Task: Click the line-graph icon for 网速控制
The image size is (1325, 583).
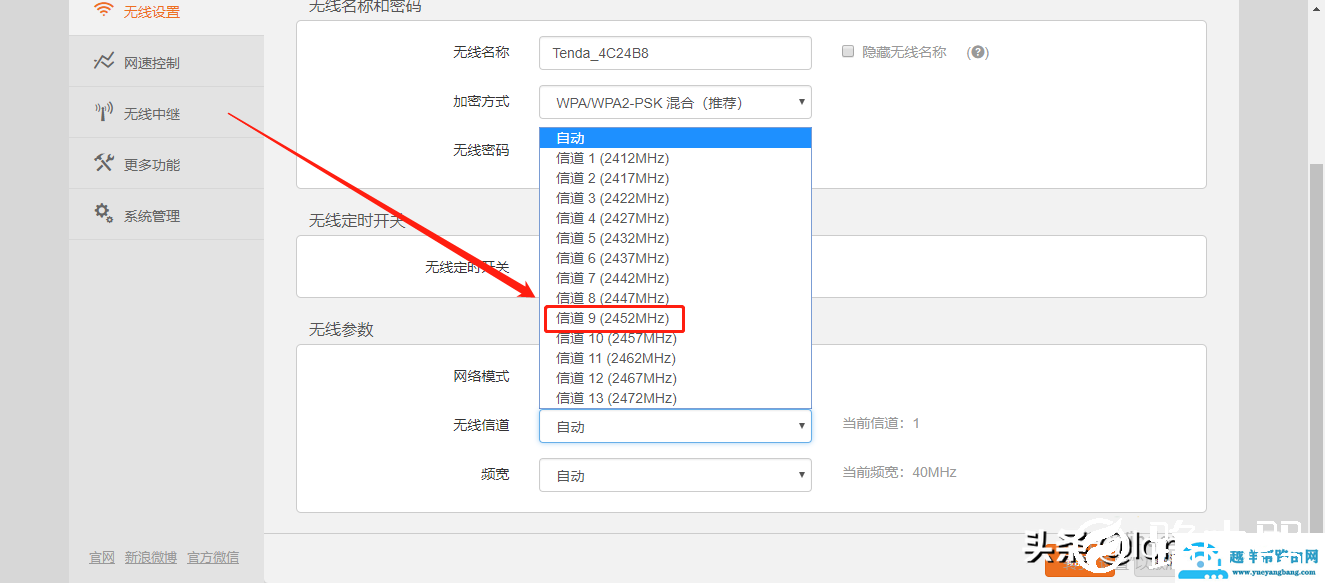Action: point(103,61)
